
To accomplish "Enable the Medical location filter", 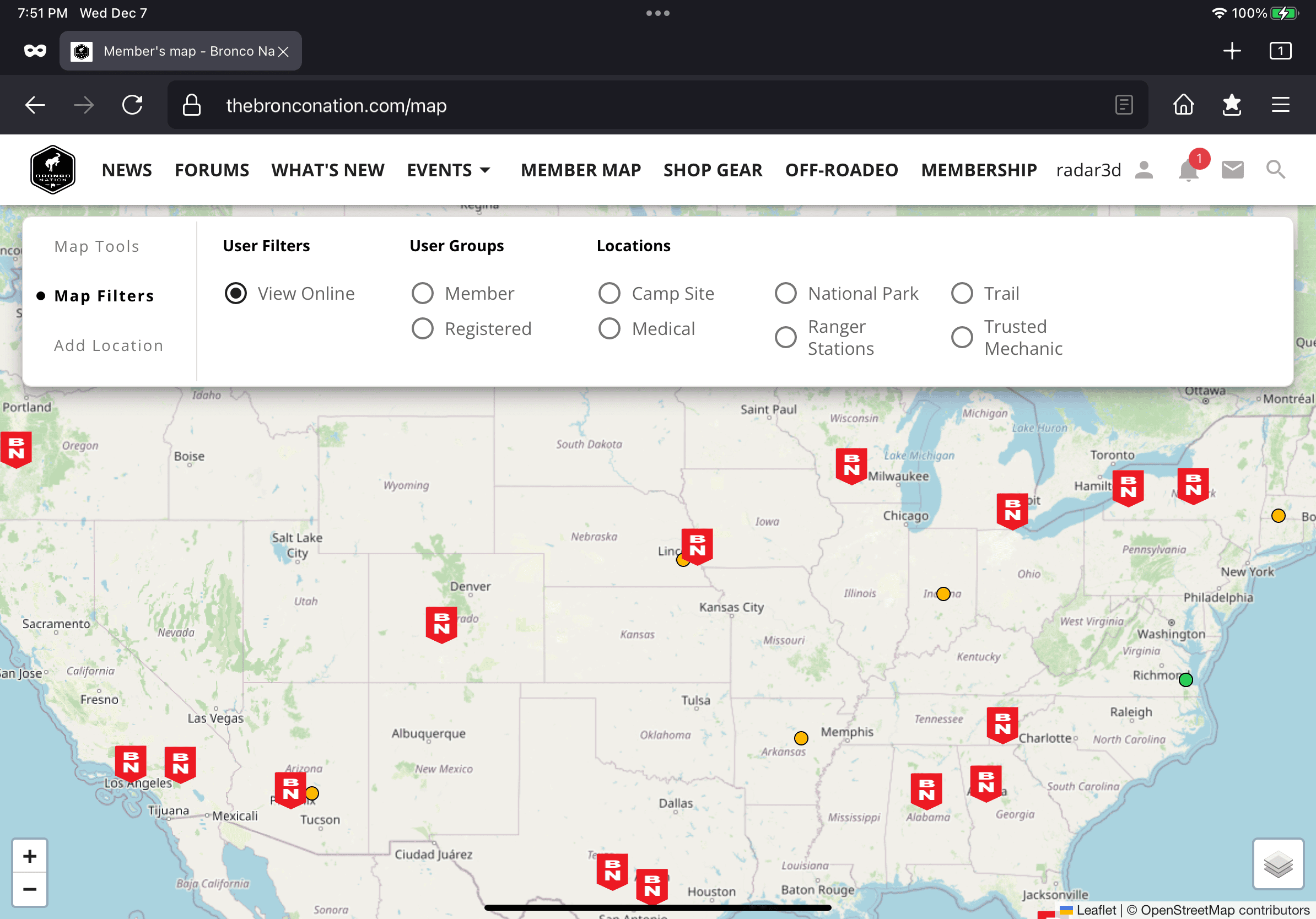I will pos(610,329).
